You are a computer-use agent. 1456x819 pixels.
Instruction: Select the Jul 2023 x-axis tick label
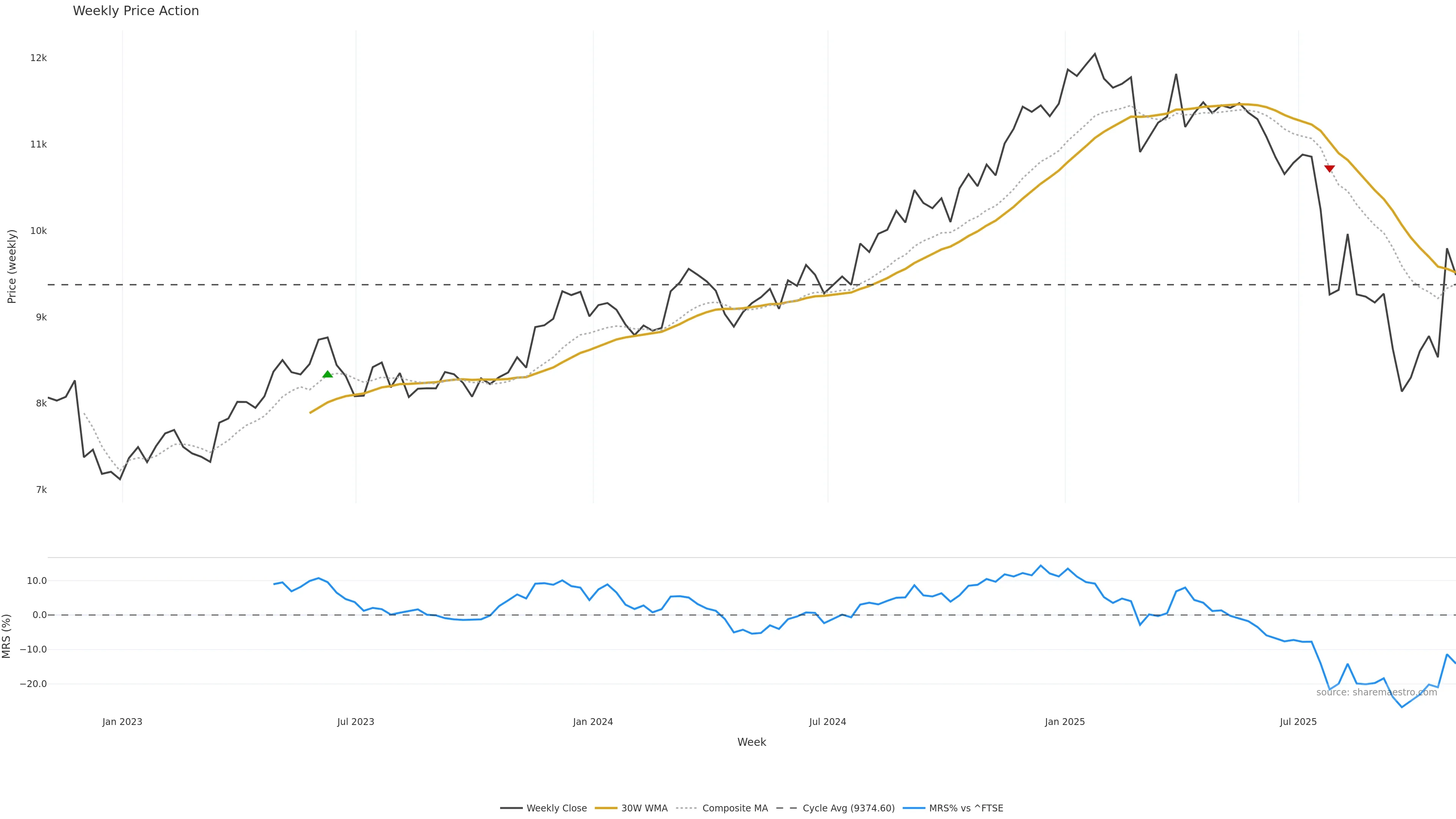click(x=356, y=722)
